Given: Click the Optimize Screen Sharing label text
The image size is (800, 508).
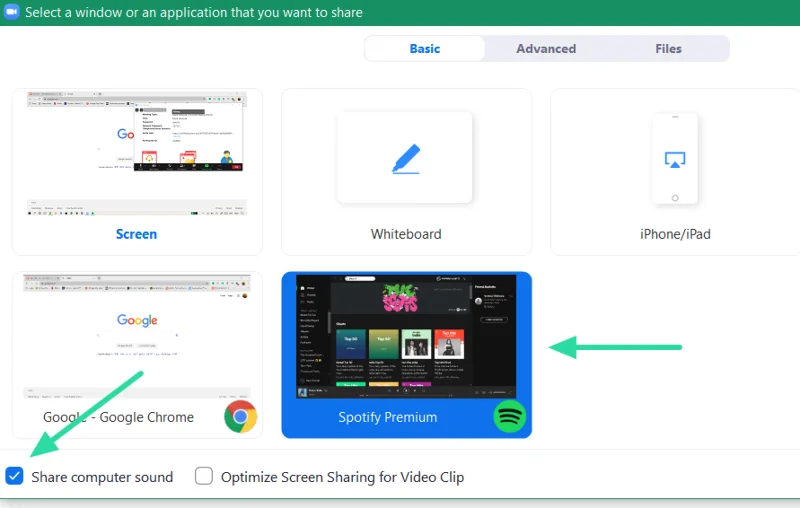Looking at the screenshot, I should (x=342, y=477).
